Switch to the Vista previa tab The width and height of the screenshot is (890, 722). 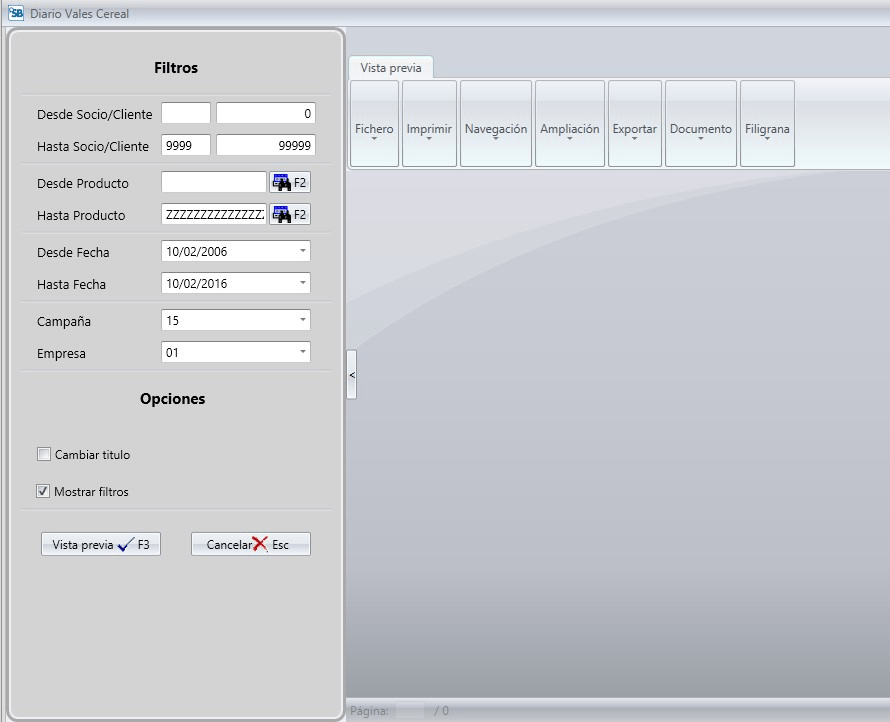(x=391, y=68)
